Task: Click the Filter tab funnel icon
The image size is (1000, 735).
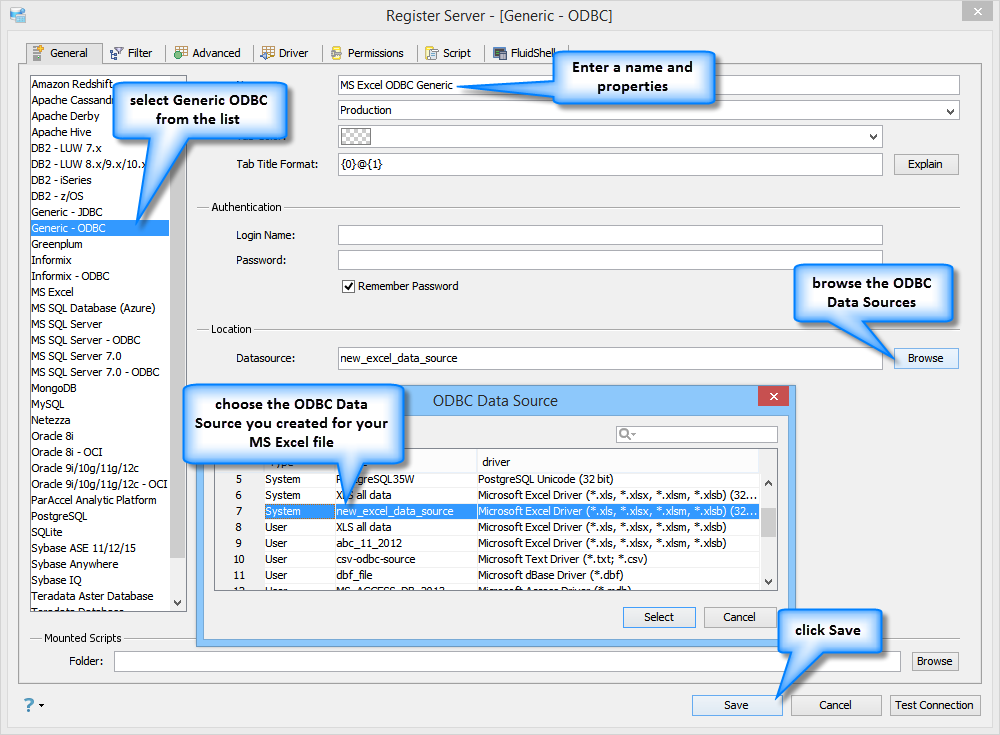Action: [x=116, y=54]
